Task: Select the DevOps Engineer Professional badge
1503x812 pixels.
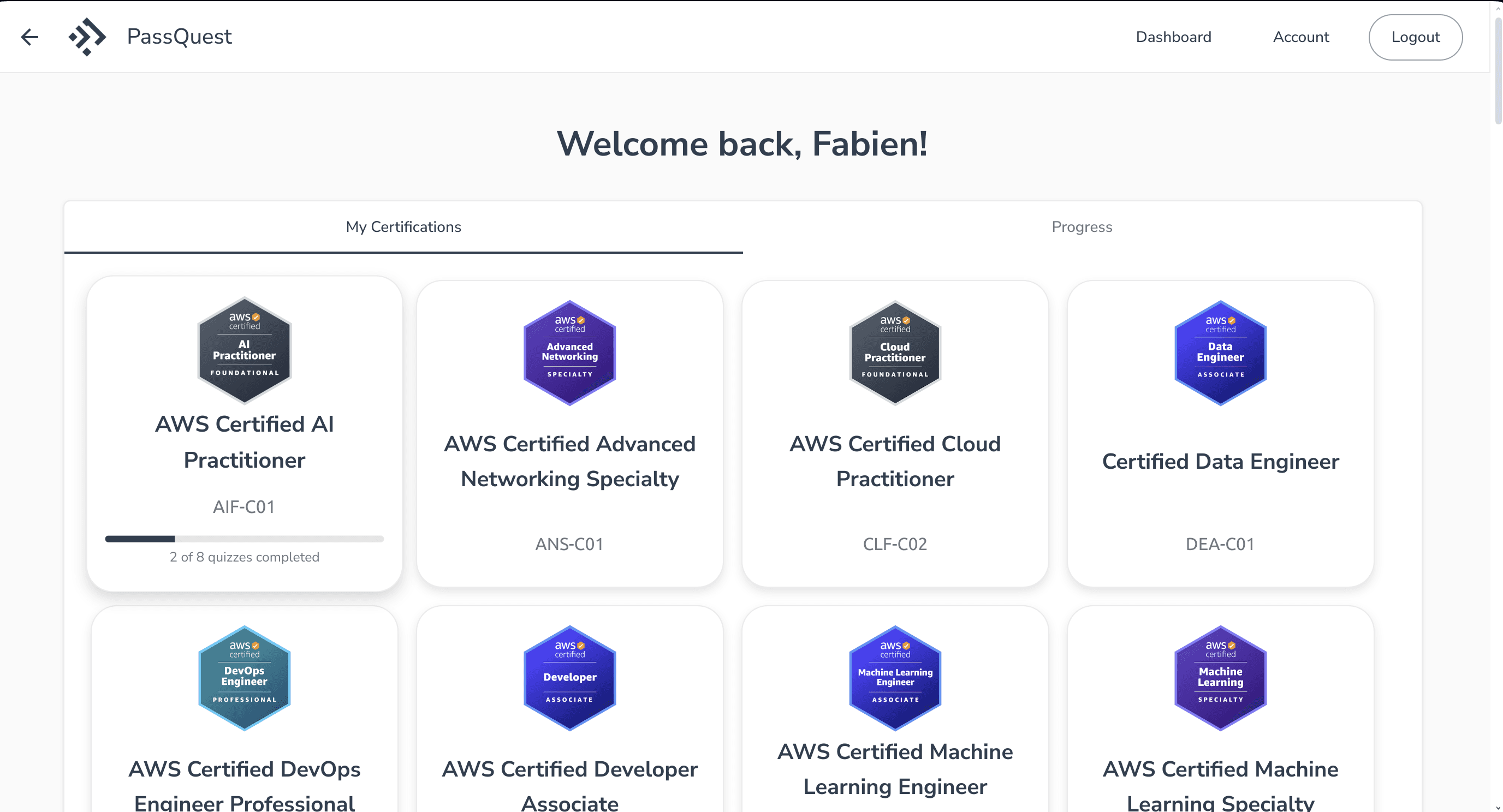Action: click(x=244, y=677)
